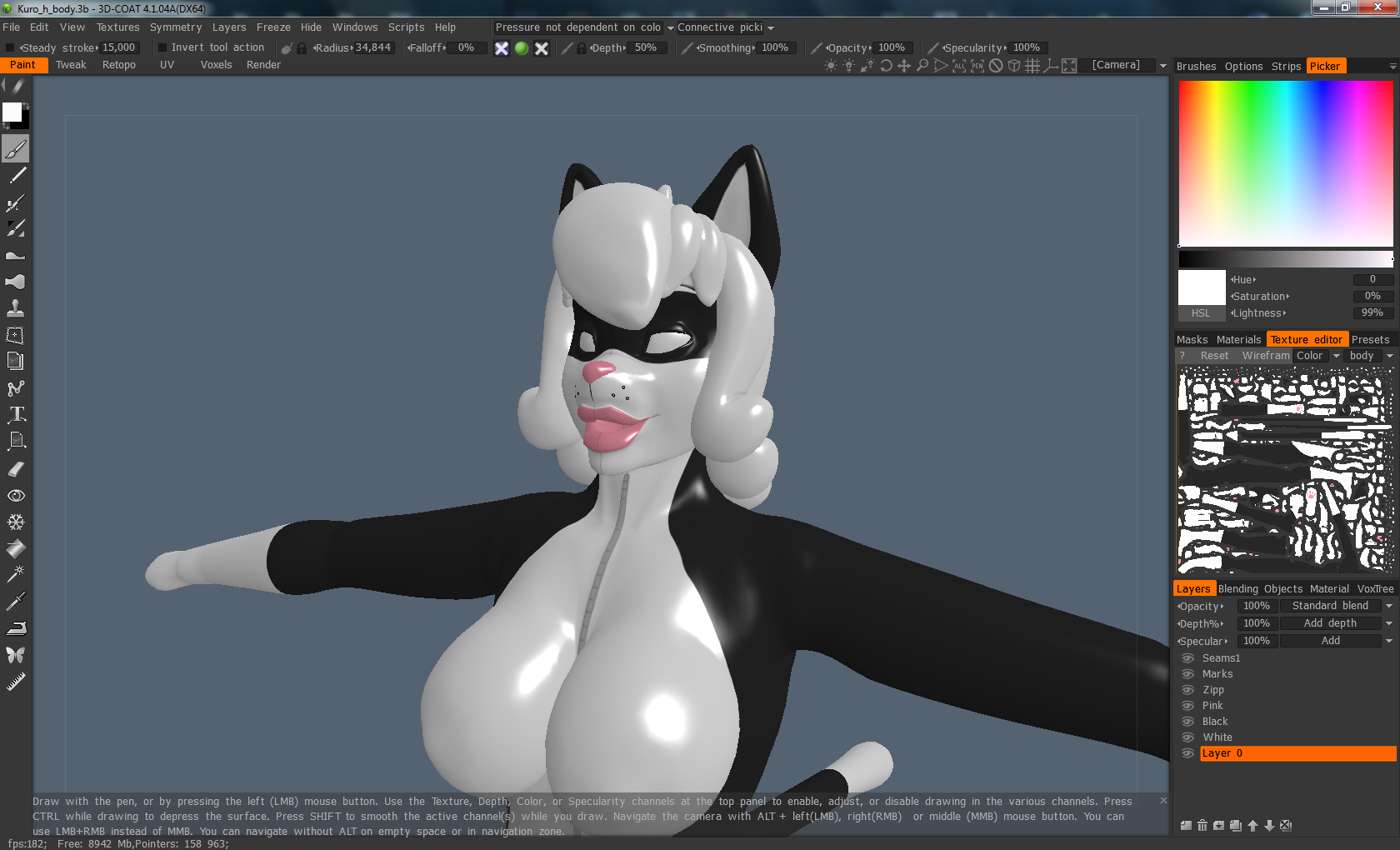Image resolution: width=1400 pixels, height=850 pixels.
Task: Toggle Steady stroke checkbox
Action: 10,48
